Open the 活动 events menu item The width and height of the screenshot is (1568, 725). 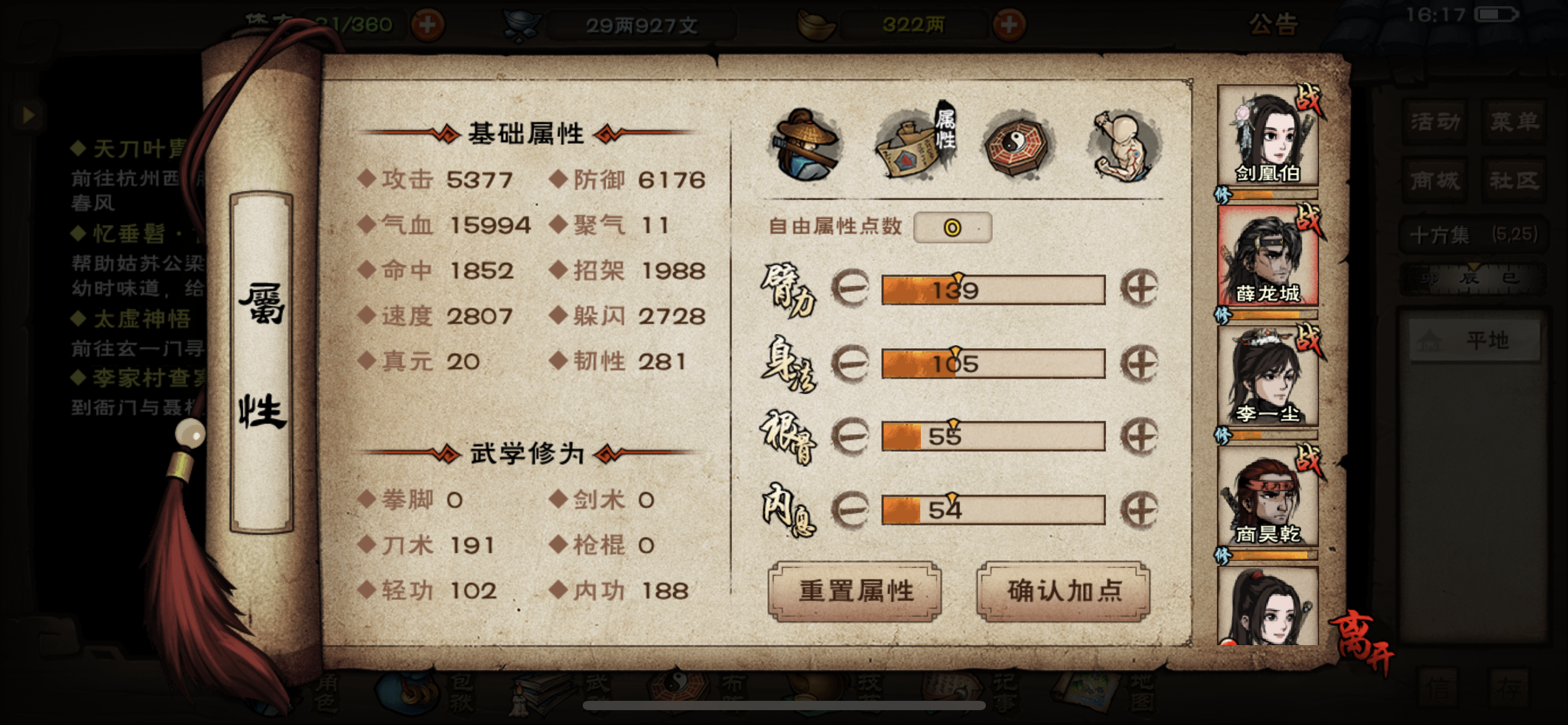pos(1435,121)
